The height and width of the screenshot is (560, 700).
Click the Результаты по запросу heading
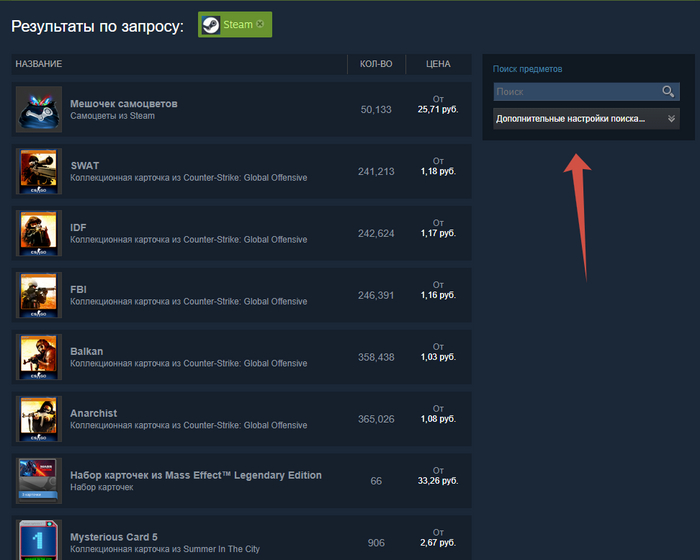click(97, 26)
